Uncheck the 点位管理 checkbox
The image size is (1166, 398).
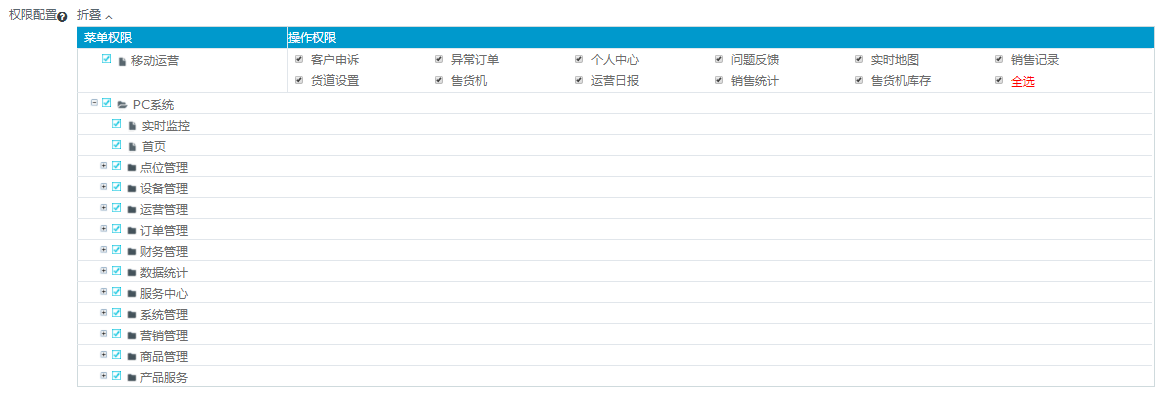[x=117, y=166]
